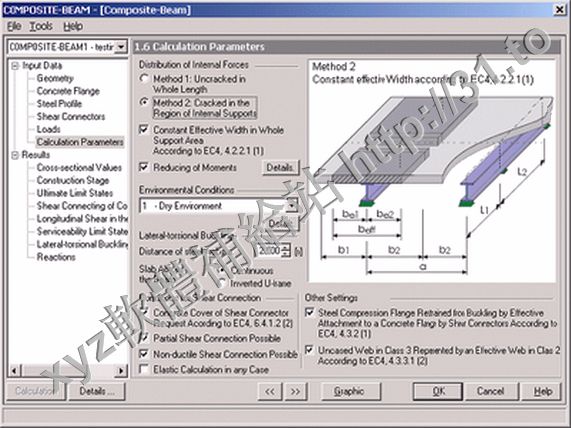Open Ultimate Limit States results
Screen dimensions: 571x428
(x=75, y=193)
